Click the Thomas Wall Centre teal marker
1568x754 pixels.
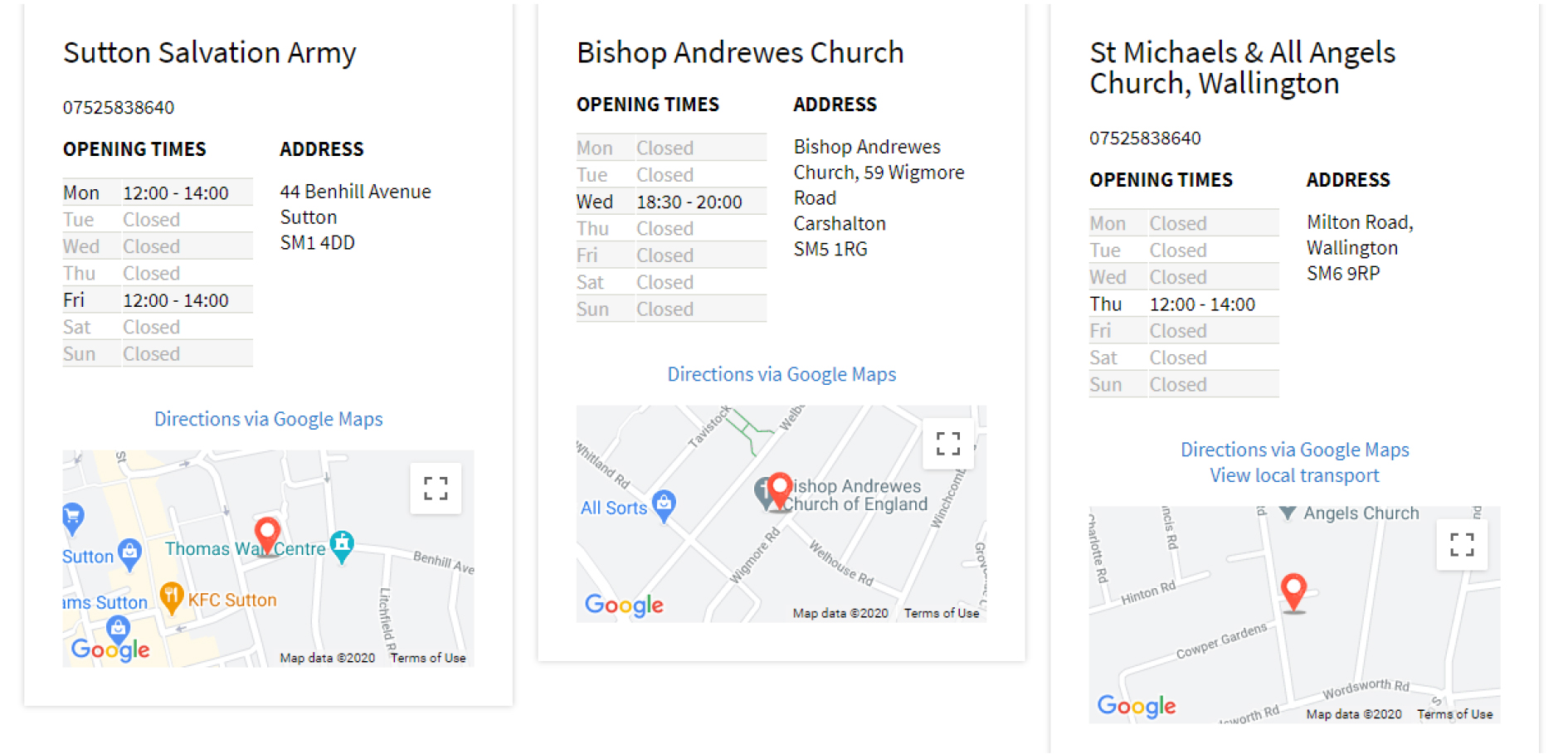pos(342,547)
